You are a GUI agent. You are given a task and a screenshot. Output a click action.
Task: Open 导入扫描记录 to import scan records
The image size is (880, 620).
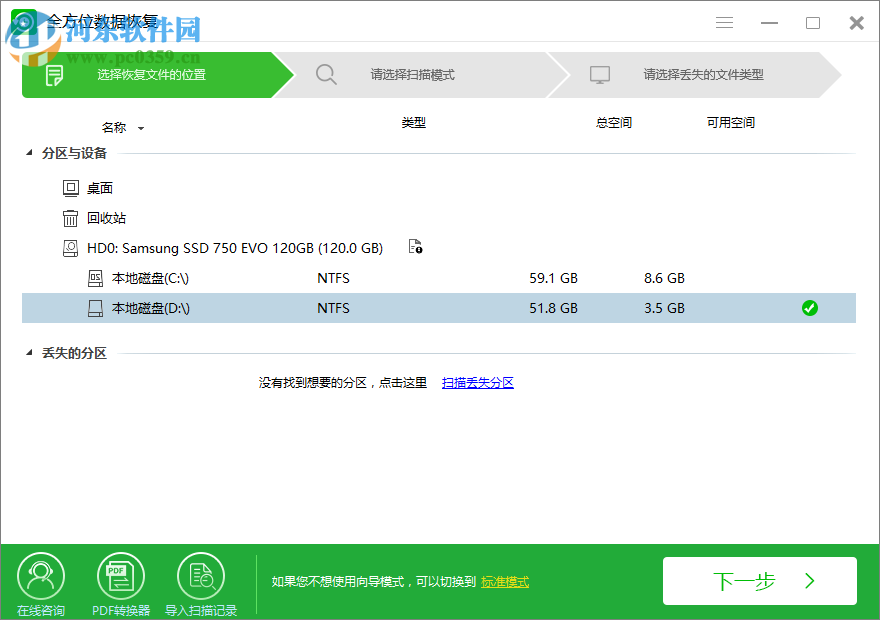pos(200,580)
